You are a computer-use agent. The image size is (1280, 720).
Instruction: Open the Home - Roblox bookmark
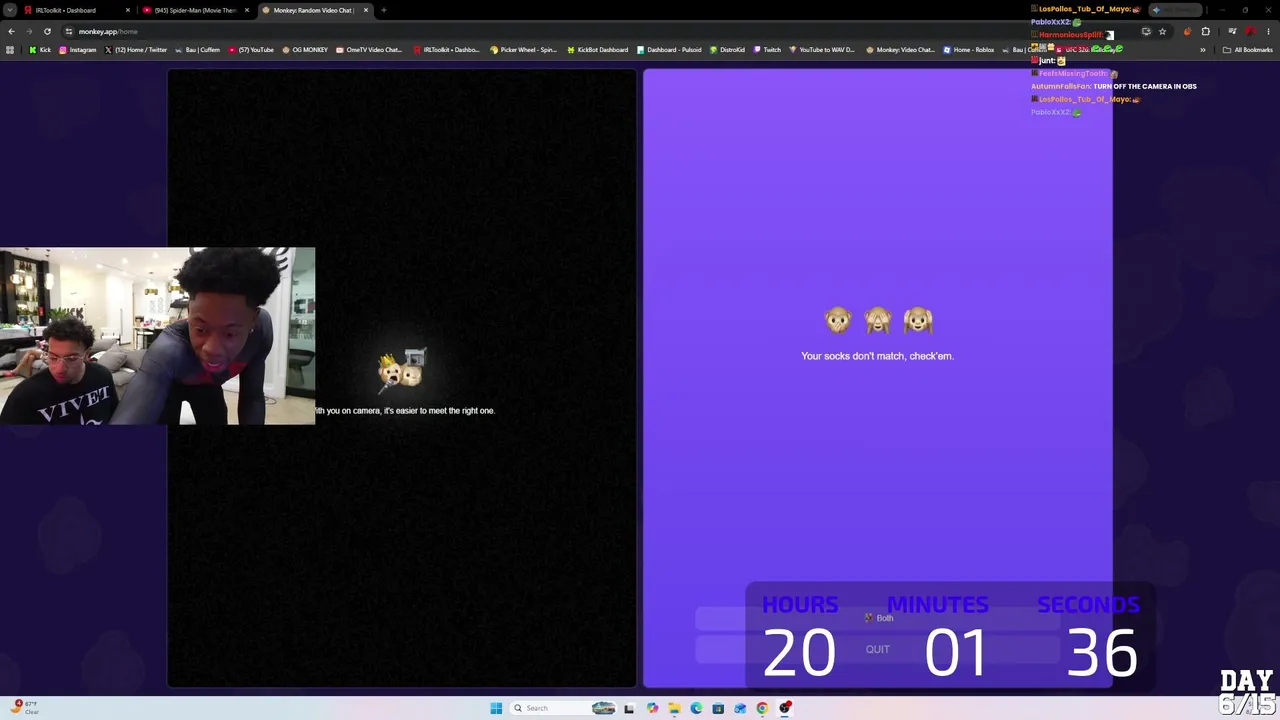[969, 50]
